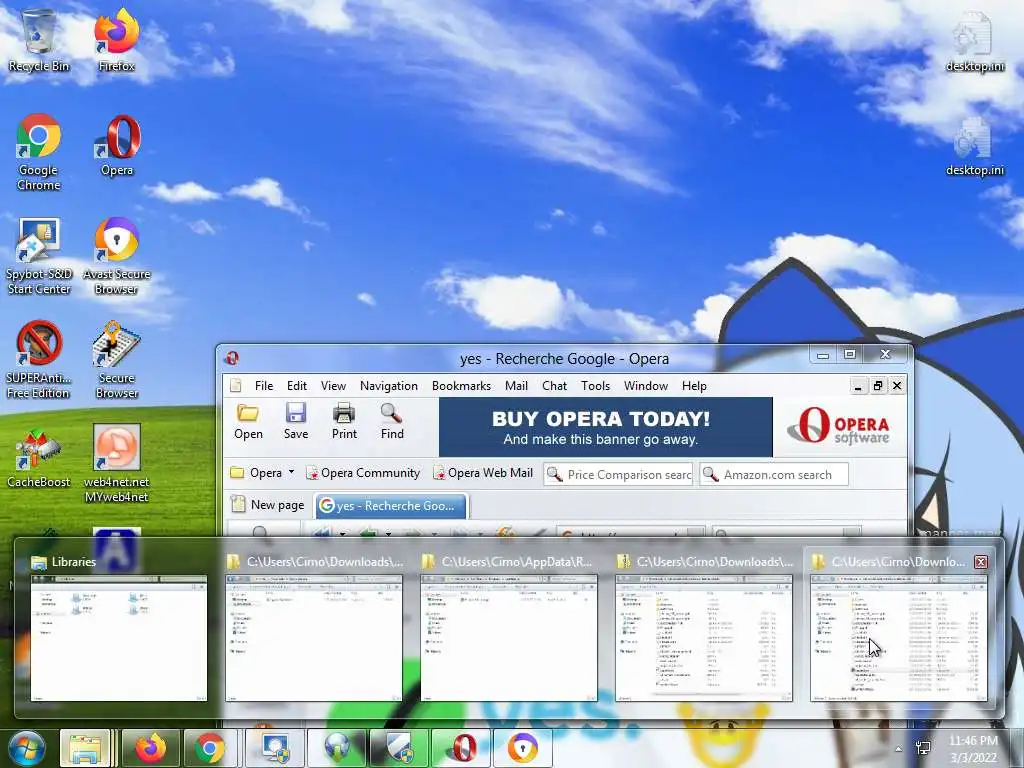Viewport: 1024px width, 768px height.
Task: Launch Firefox from the desktop shortcut
Action: click(x=116, y=40)
